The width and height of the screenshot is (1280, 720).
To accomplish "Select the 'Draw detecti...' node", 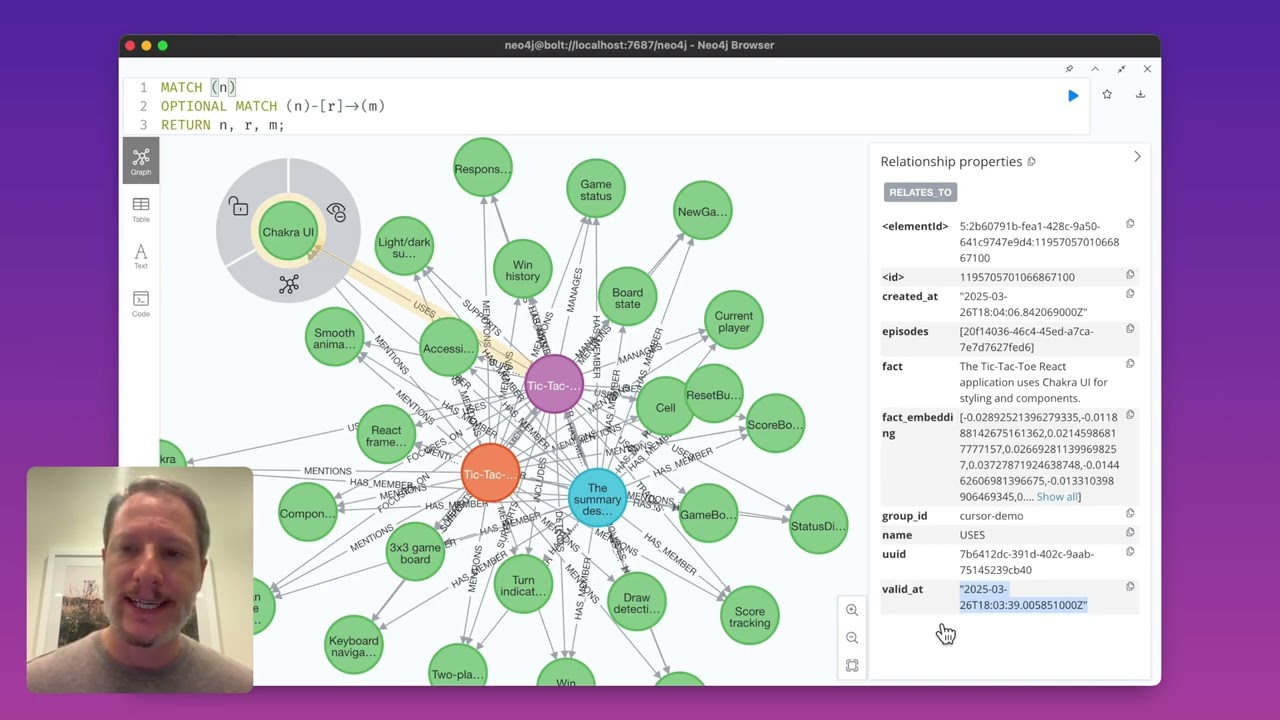I will (636, 603).
